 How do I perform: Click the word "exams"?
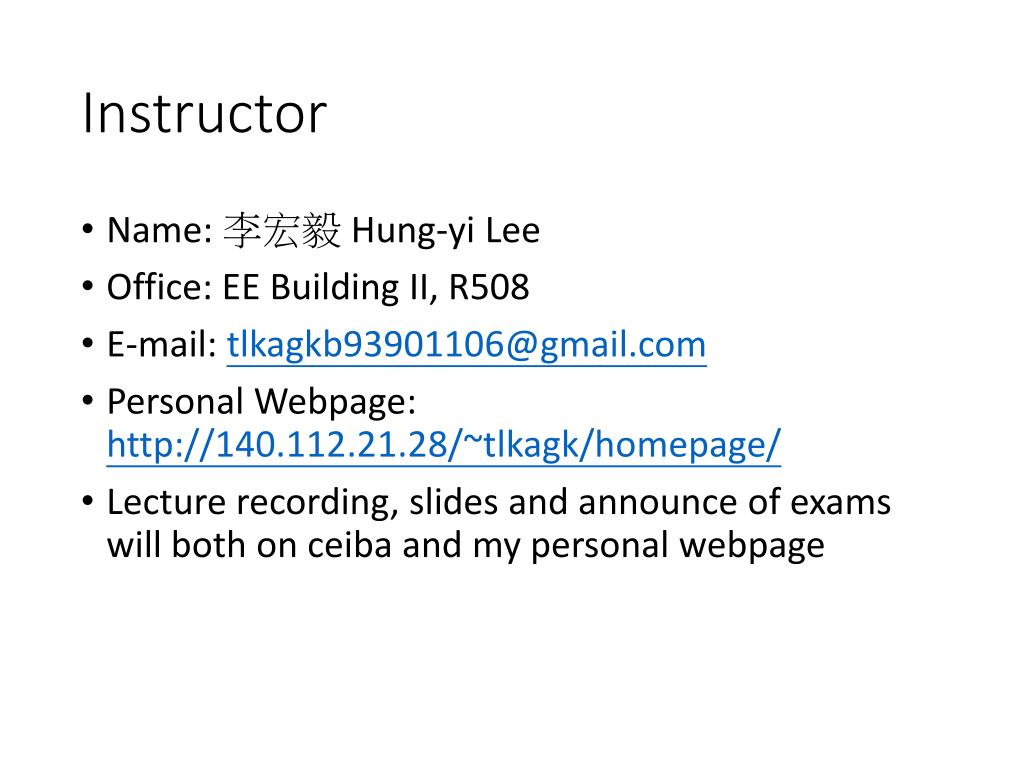(x=840, y=503)
